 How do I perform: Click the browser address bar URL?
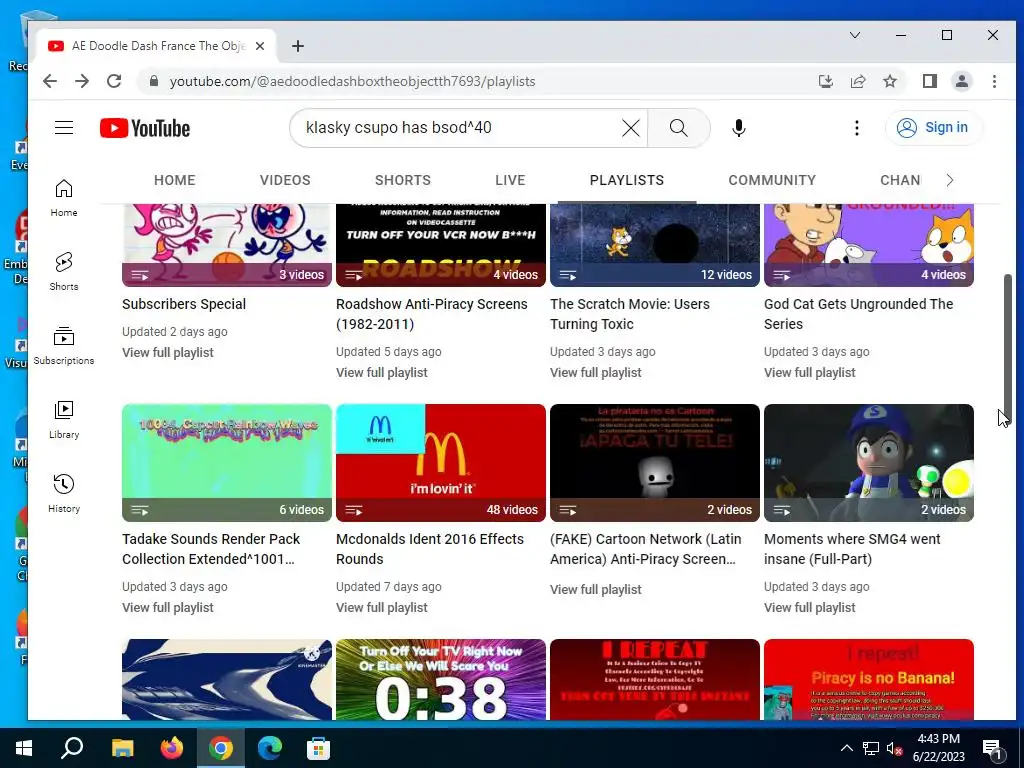[x=353, y=81]
